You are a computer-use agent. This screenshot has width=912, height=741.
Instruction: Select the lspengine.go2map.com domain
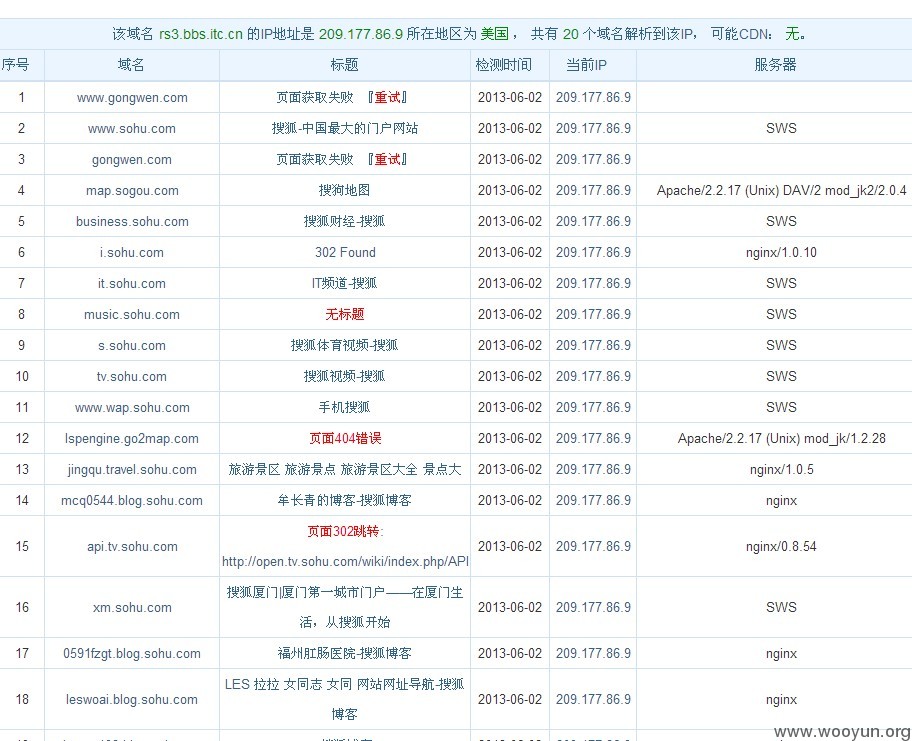(x=132, y=439)
